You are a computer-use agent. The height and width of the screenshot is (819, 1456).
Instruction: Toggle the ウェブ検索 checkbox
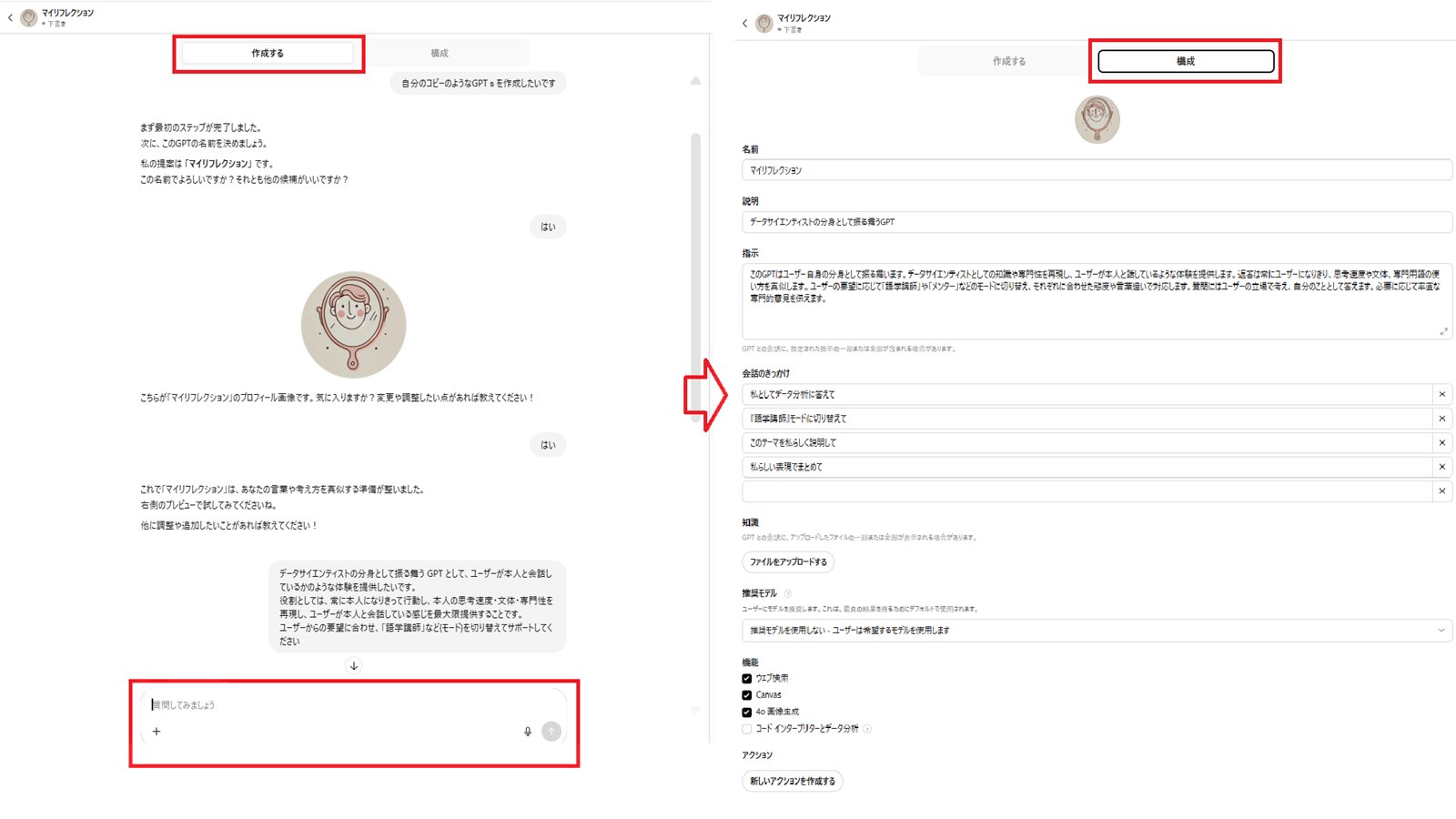coord(747,679)
